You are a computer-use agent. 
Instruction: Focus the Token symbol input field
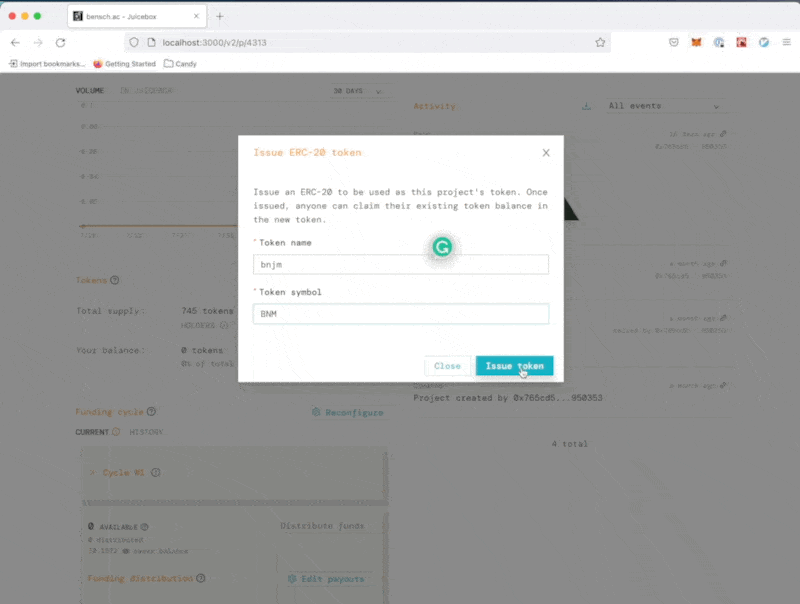click(x=401, y=314)
